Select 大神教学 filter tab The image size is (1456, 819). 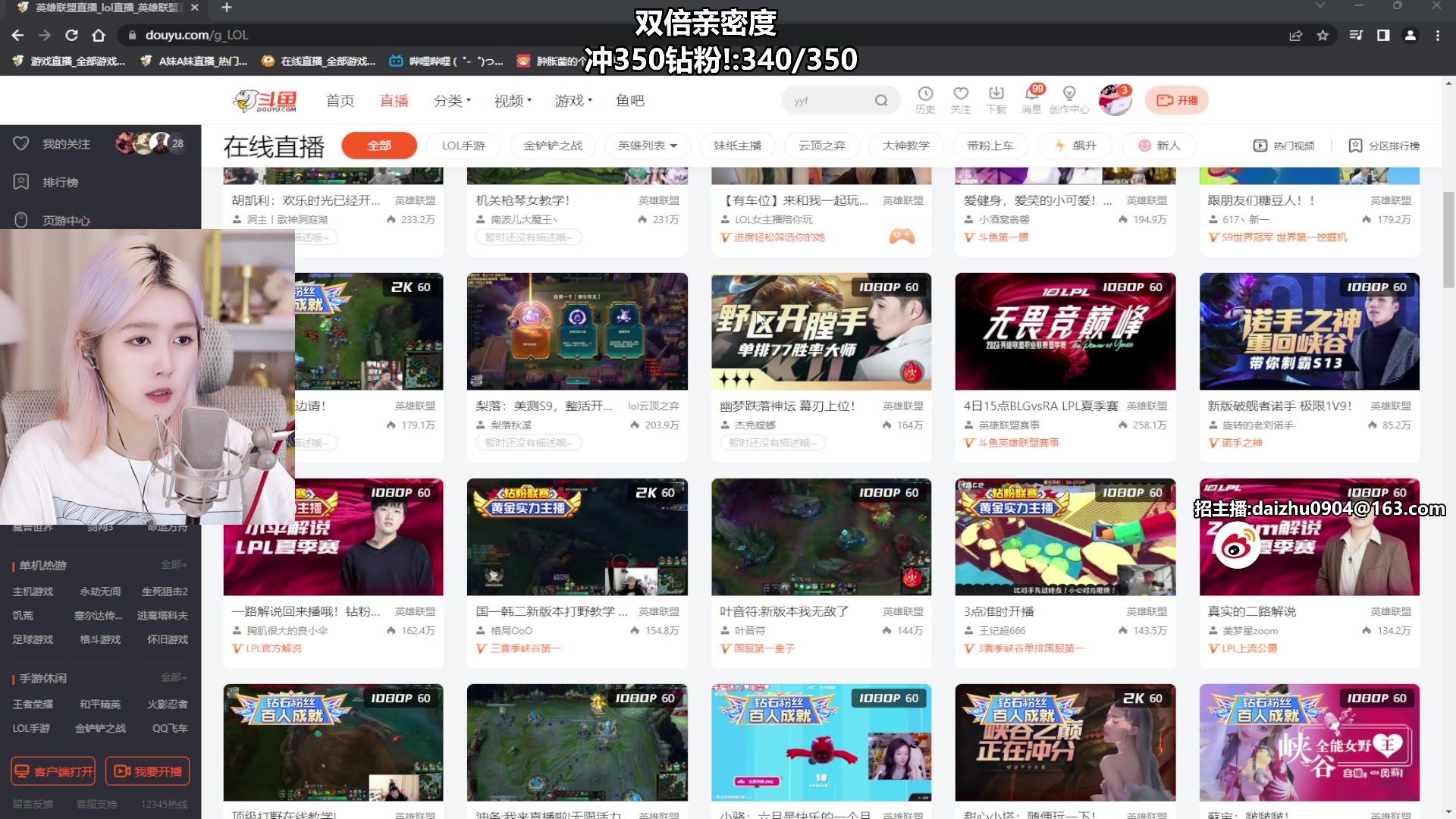(905, 146)
